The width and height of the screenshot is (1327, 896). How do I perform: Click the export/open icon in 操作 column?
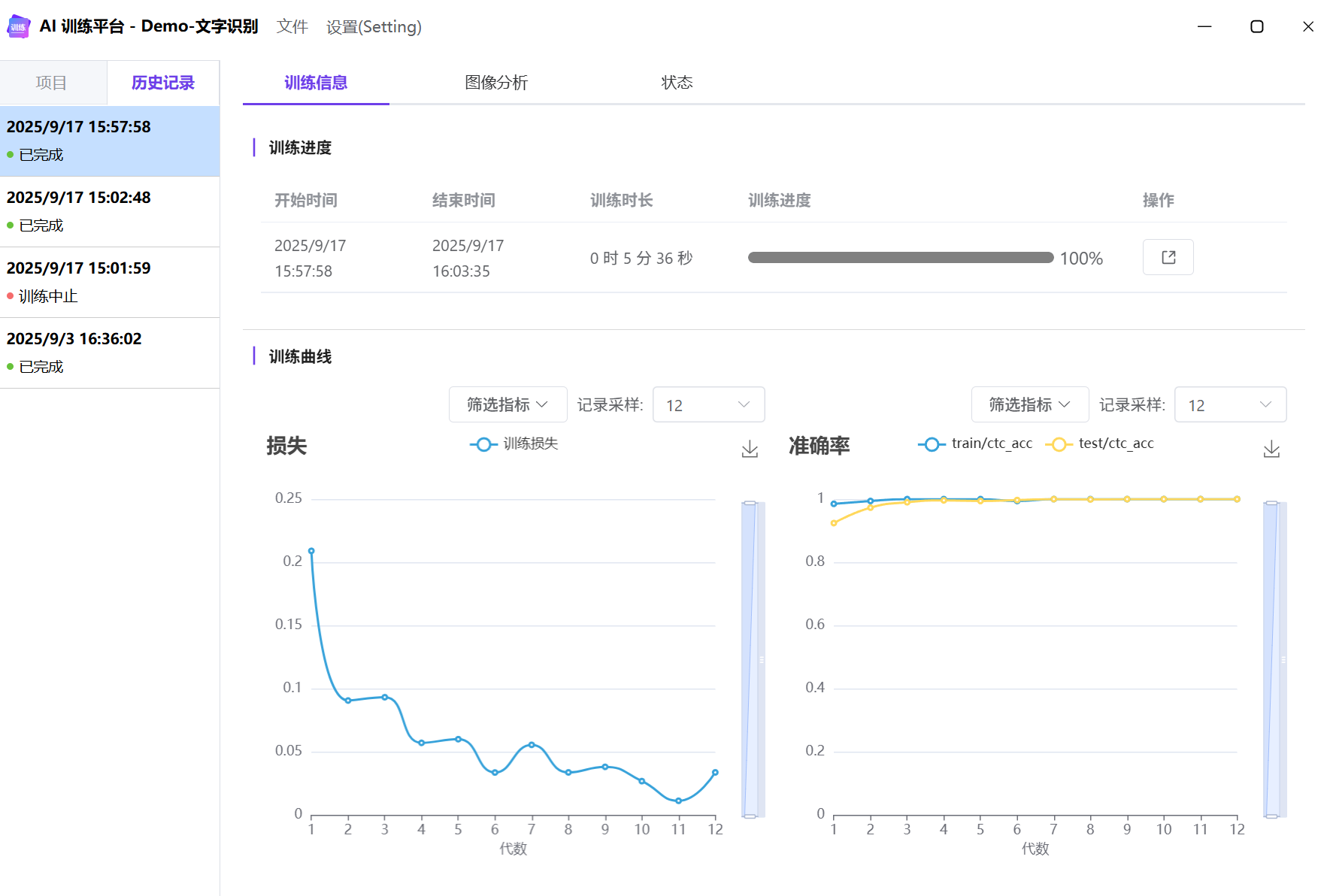coord(1168,257)
